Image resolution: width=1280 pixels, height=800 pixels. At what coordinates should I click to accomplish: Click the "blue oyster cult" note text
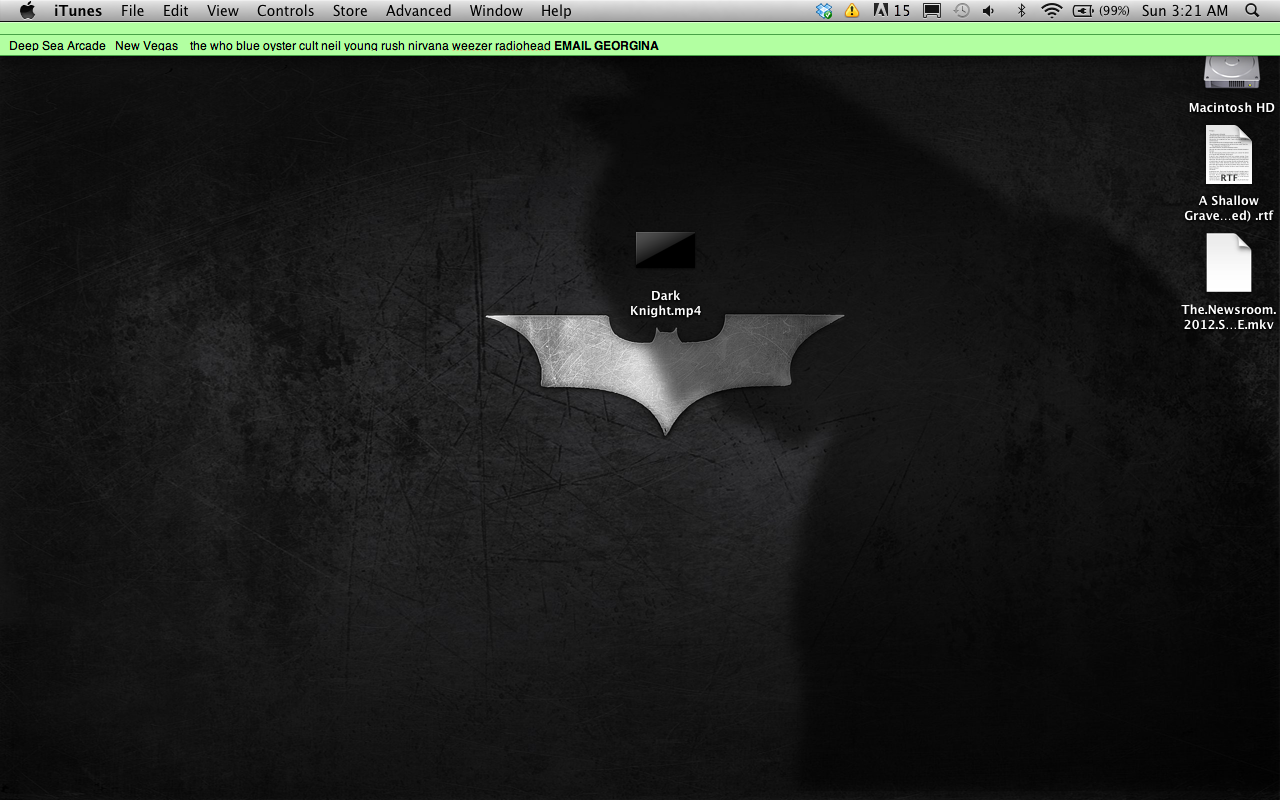(x=277, y=46)
